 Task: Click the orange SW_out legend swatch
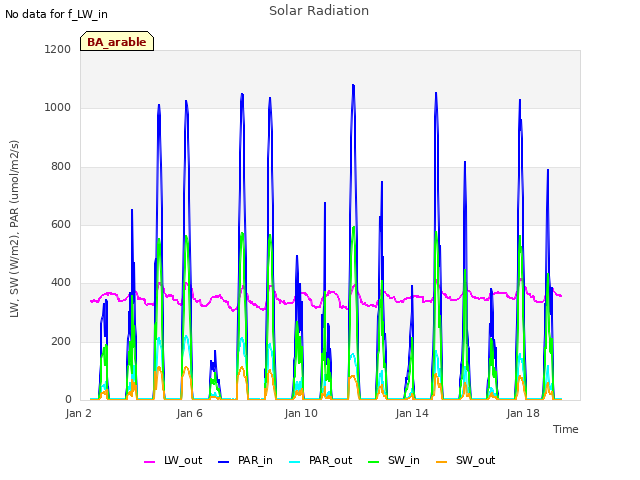tap(441, 462)
